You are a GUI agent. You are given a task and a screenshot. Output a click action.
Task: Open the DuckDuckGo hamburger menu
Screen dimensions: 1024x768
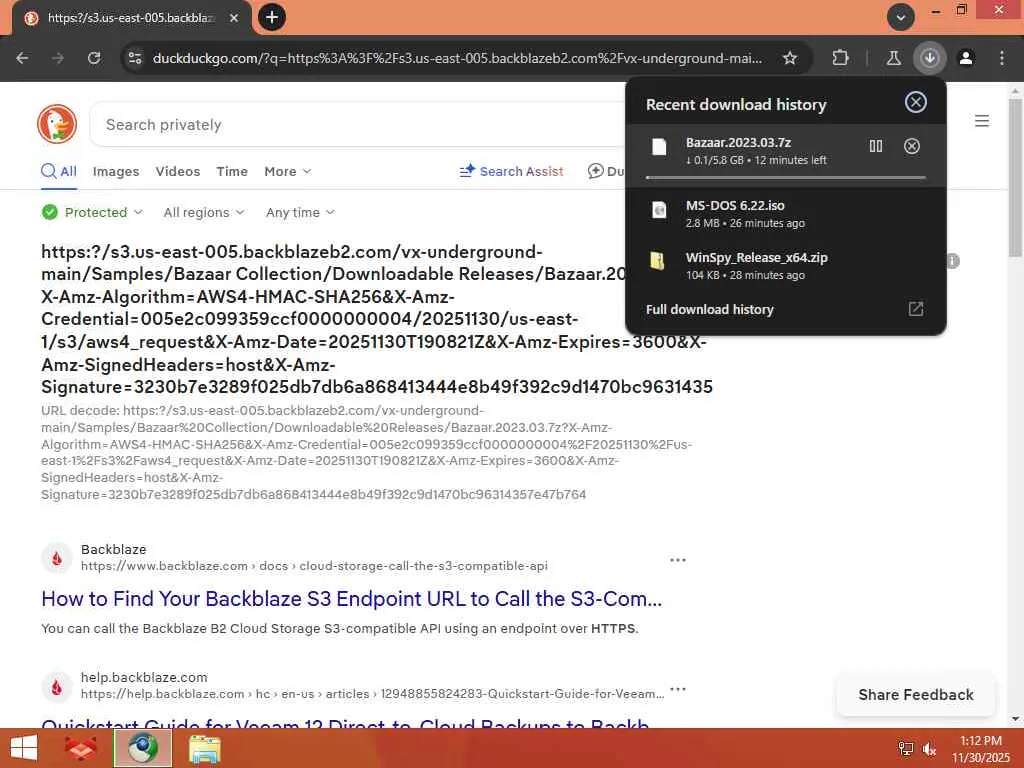pos(982,121)
